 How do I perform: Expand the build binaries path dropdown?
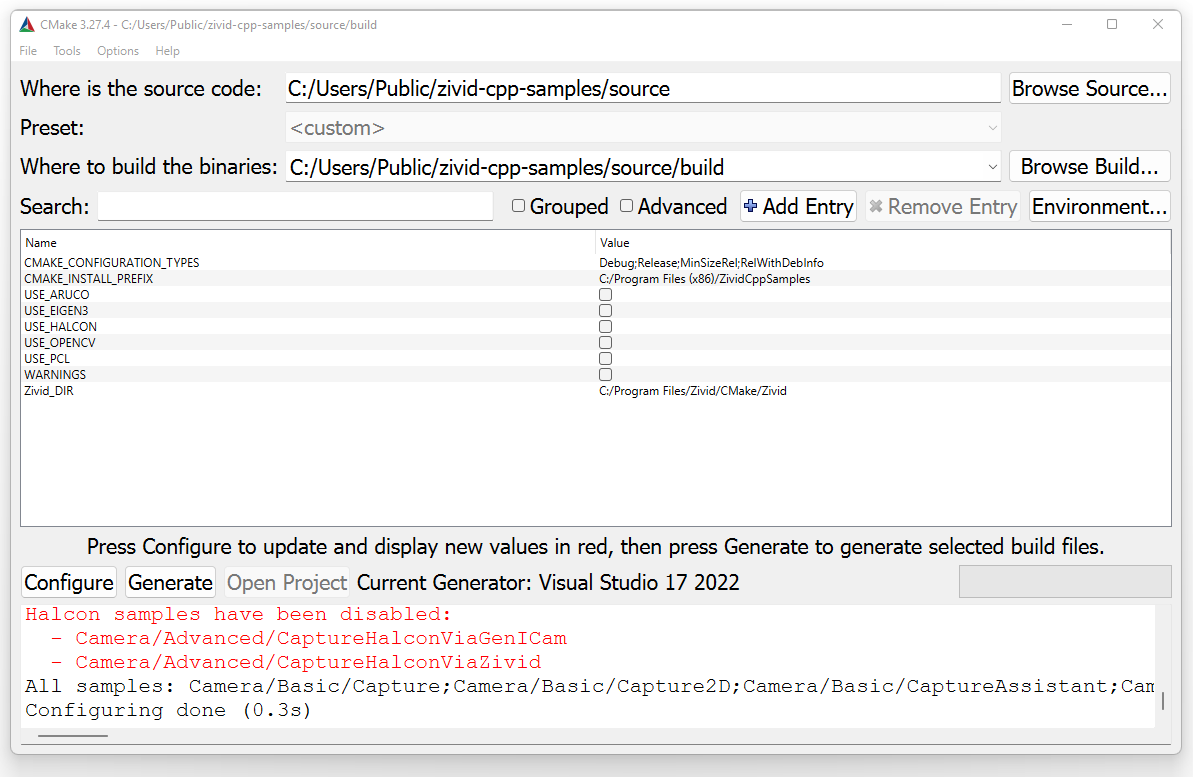point(992,167)
